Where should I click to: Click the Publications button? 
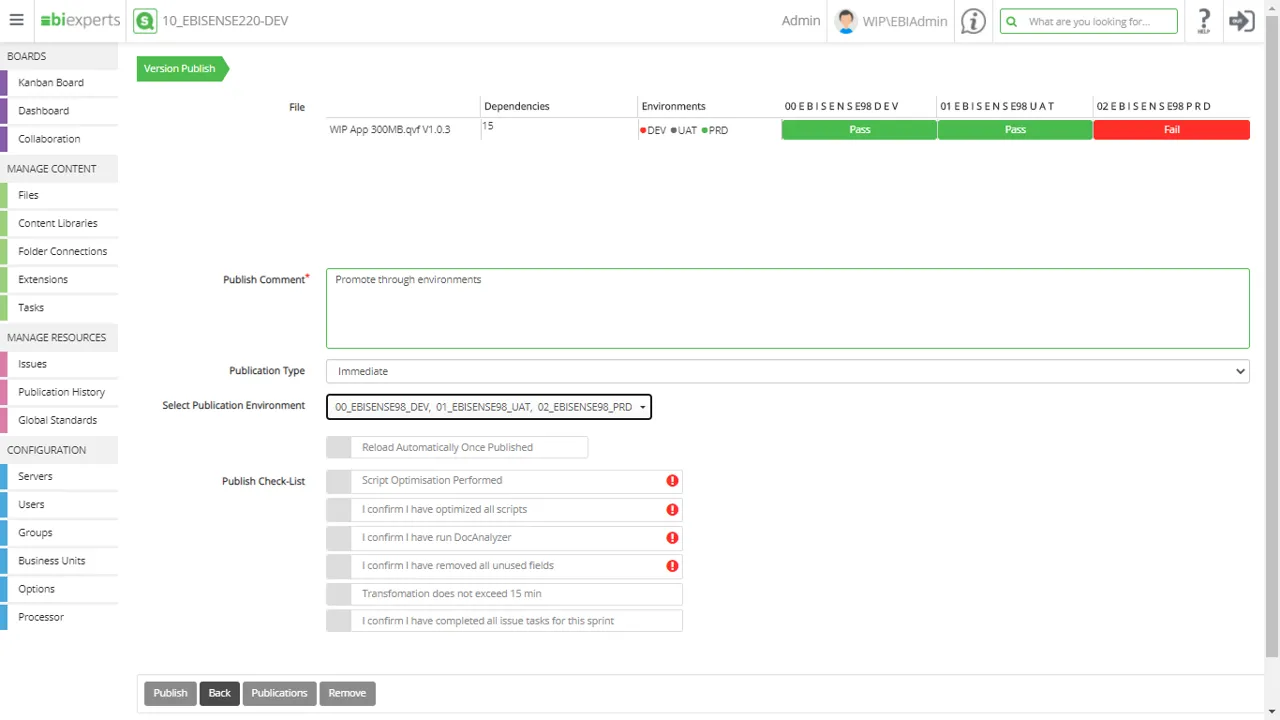click(279, 693)
